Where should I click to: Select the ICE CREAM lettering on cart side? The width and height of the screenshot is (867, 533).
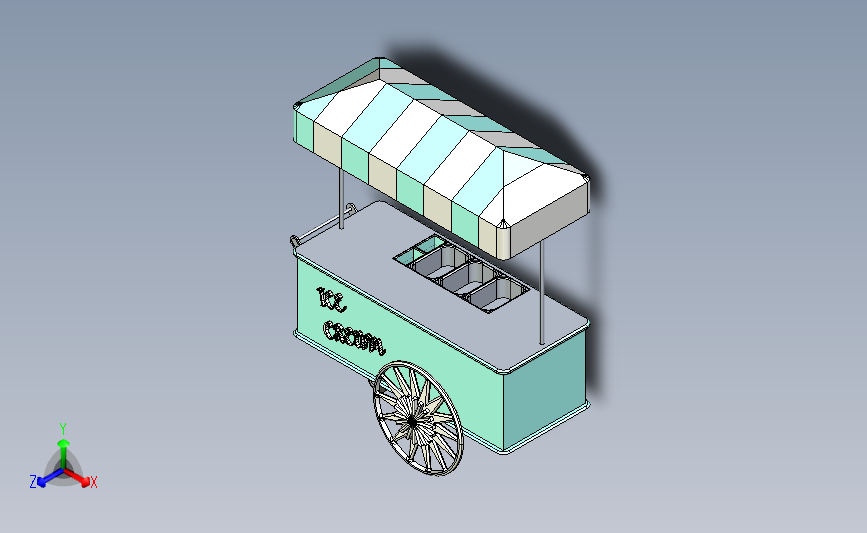click(x=351, y=321)
